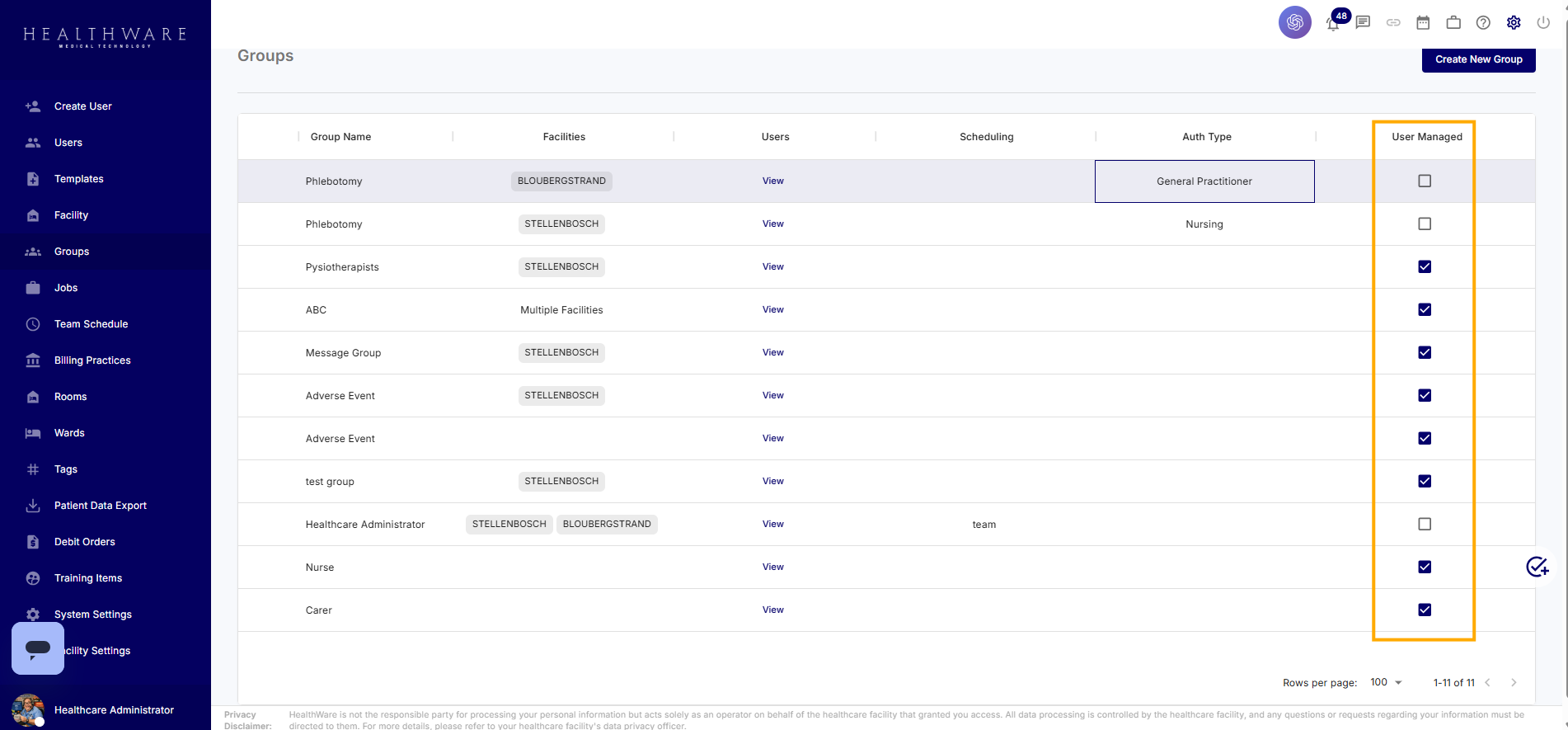The width and height of the screenshot is (1568, 730).
Task: Open the chat messages icon
Action: [1363, 22]
